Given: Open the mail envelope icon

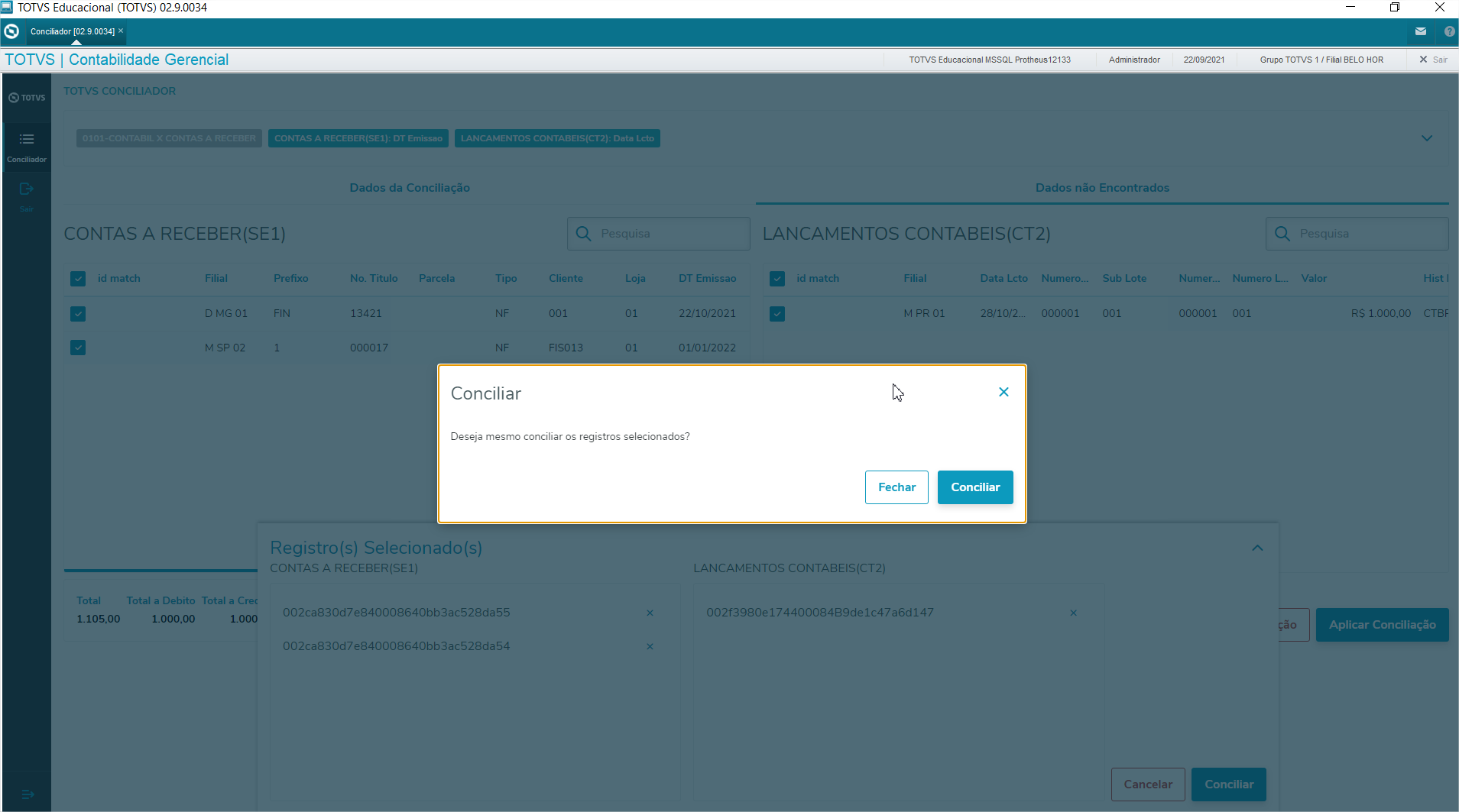Looking at the screenshot, I should coord(1421,31).
